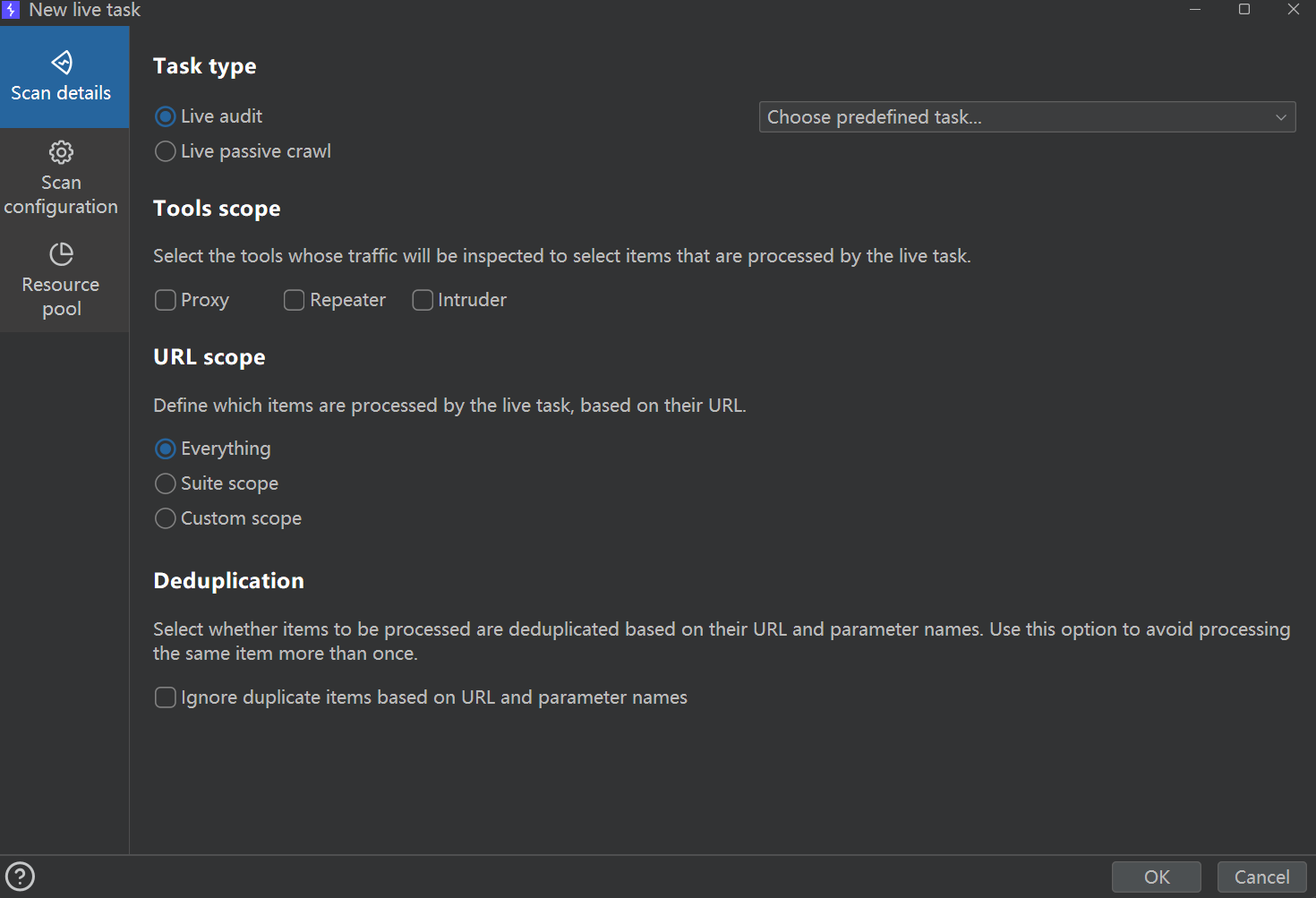This screenshot has height=898, width=1316.
Task: Click the Scan details navigation icon
Action: point(61,63)
